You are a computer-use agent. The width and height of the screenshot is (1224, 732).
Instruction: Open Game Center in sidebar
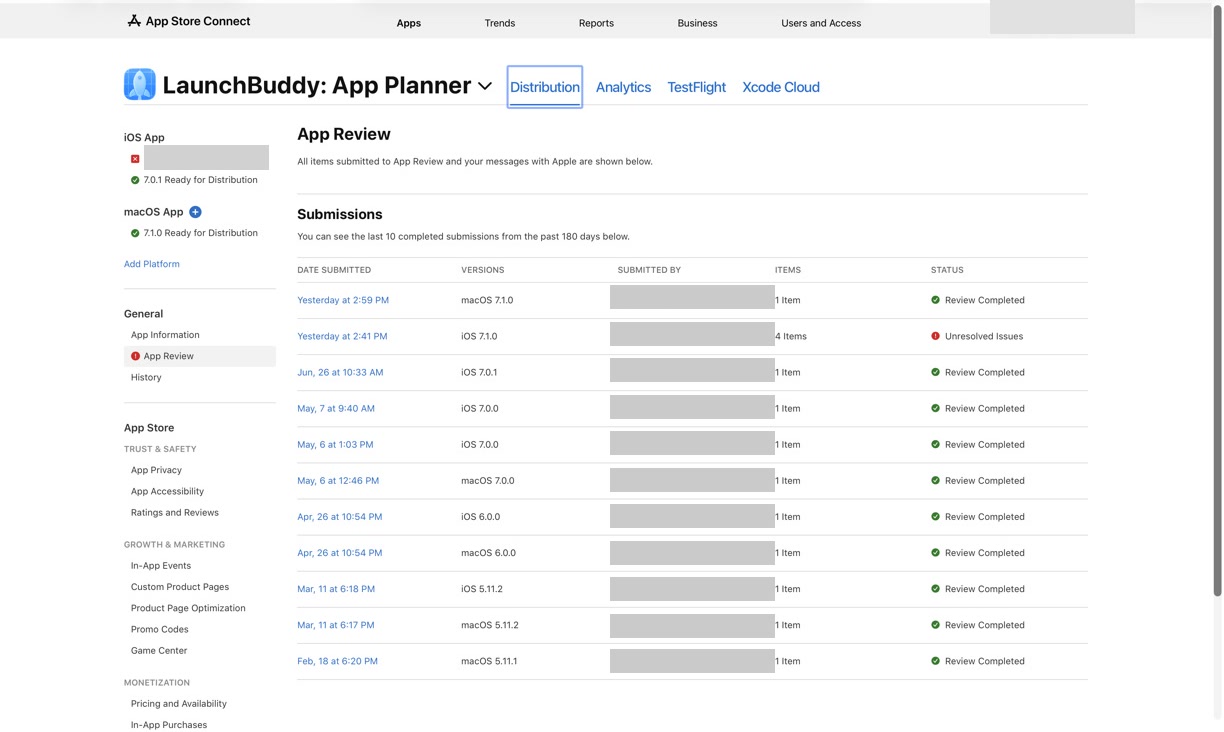(159, 650)
